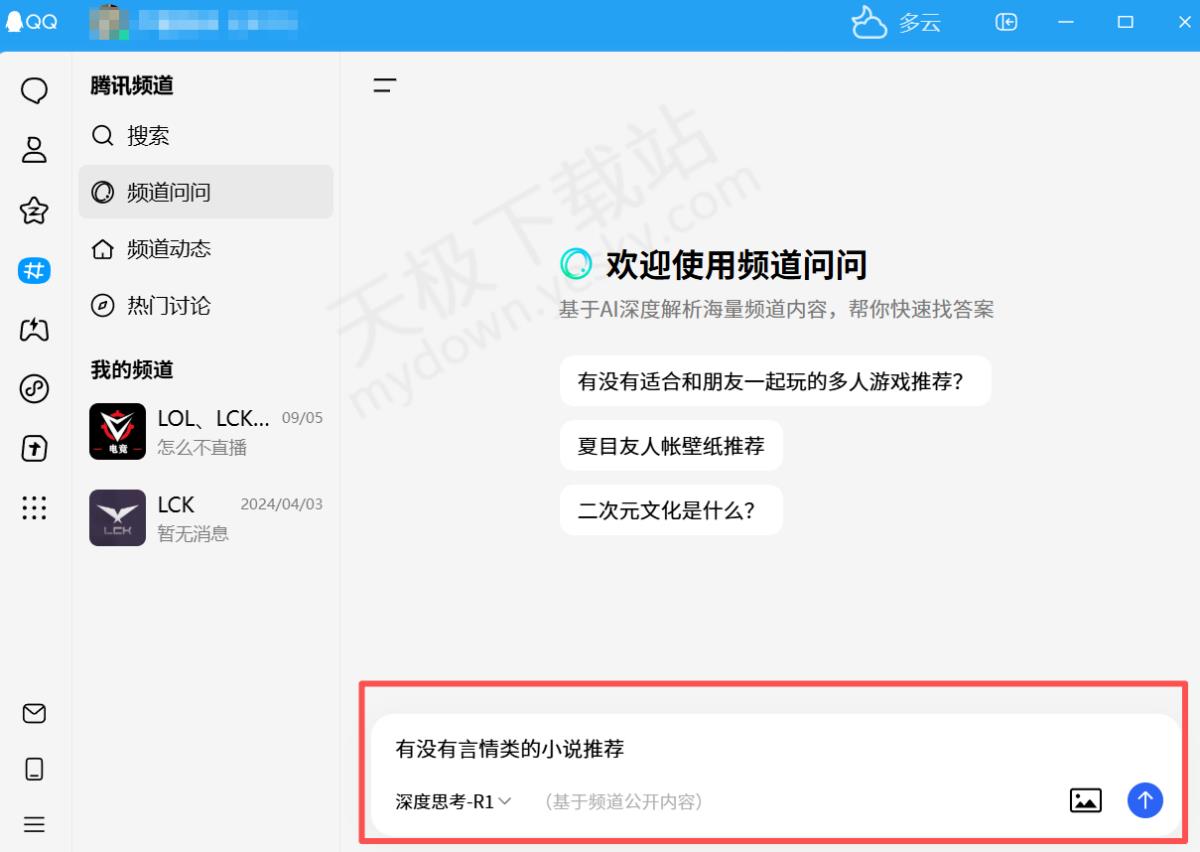Click the mail envelope icon in sidebar

tap(34, 713)
